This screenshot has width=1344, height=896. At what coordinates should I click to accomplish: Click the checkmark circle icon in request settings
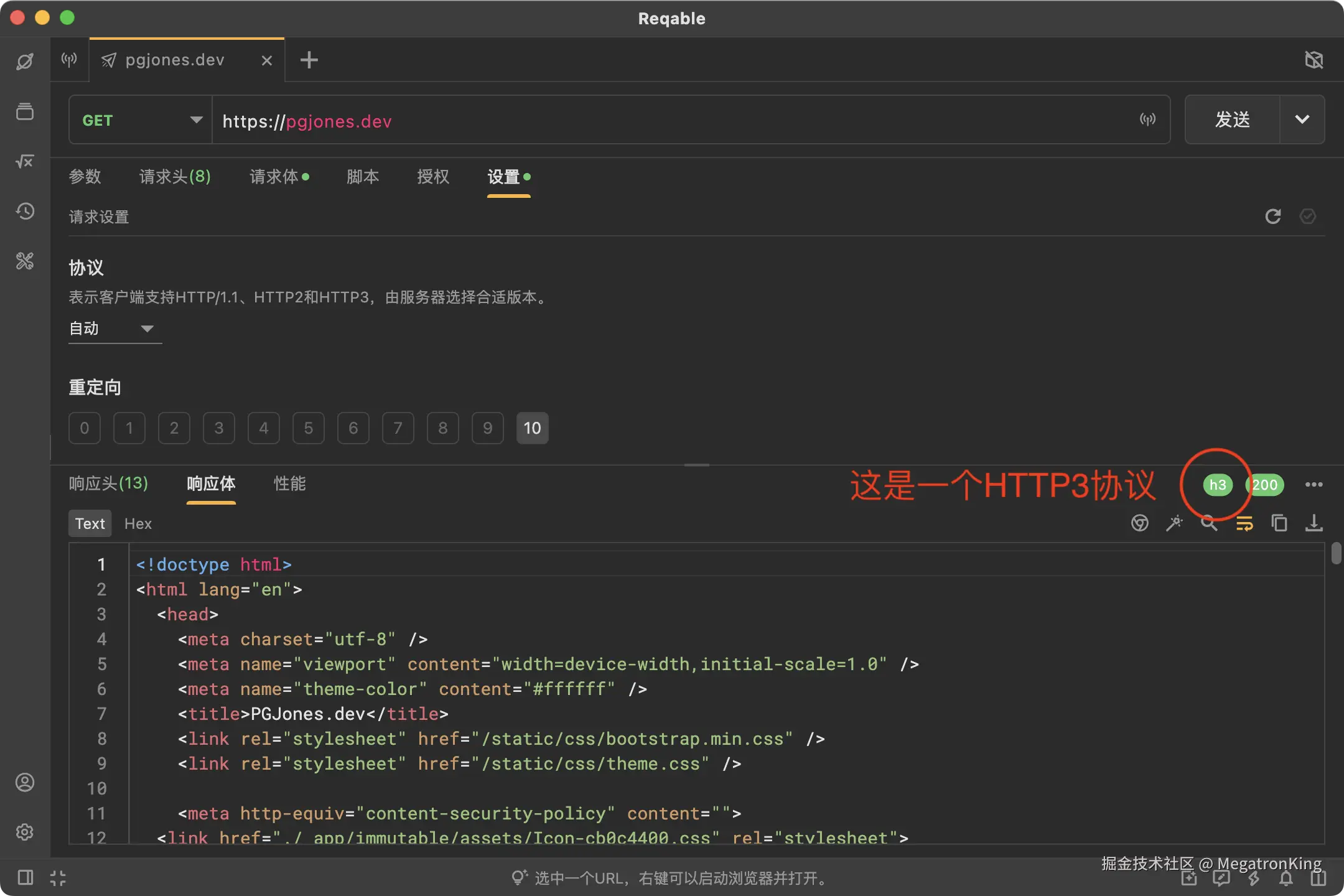tap(1308, 216)
